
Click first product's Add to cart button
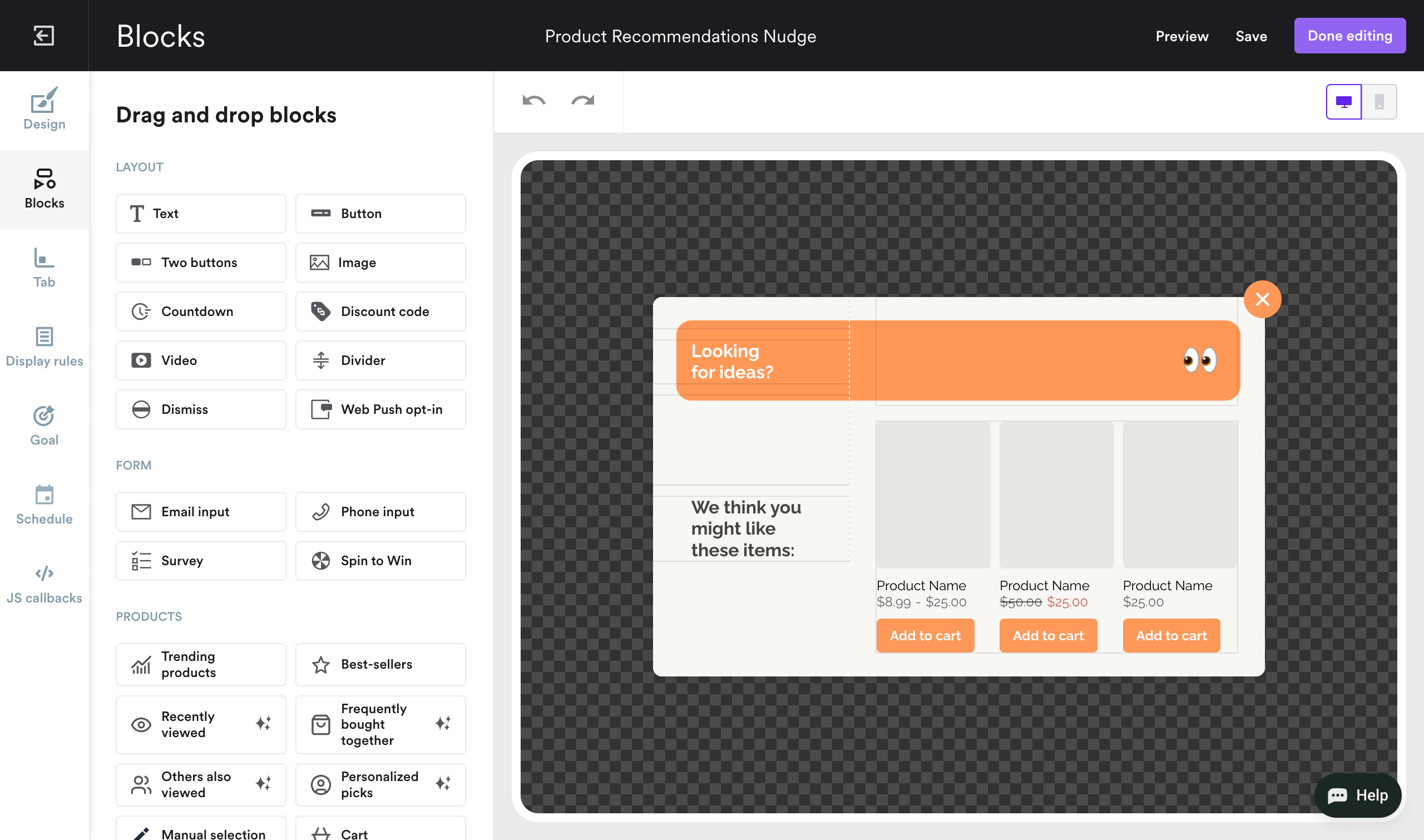(925, 635)
